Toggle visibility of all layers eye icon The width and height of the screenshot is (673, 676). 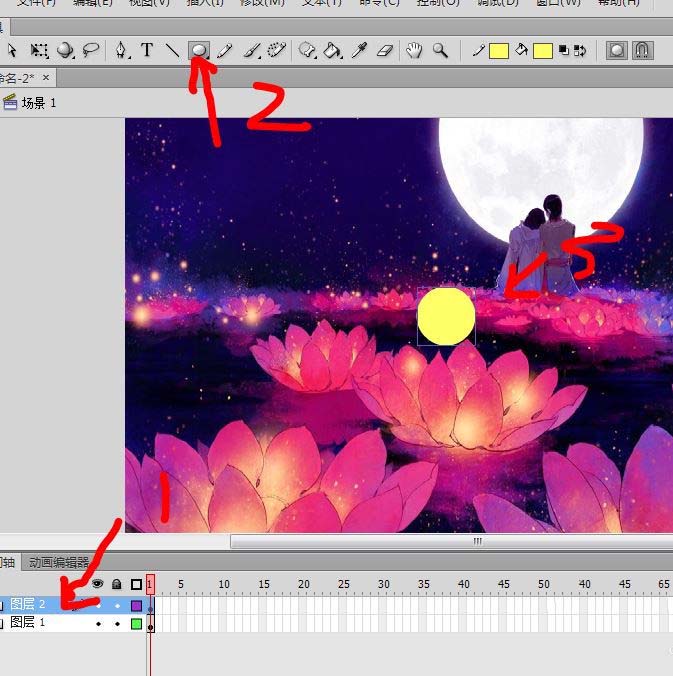point(98,584)
